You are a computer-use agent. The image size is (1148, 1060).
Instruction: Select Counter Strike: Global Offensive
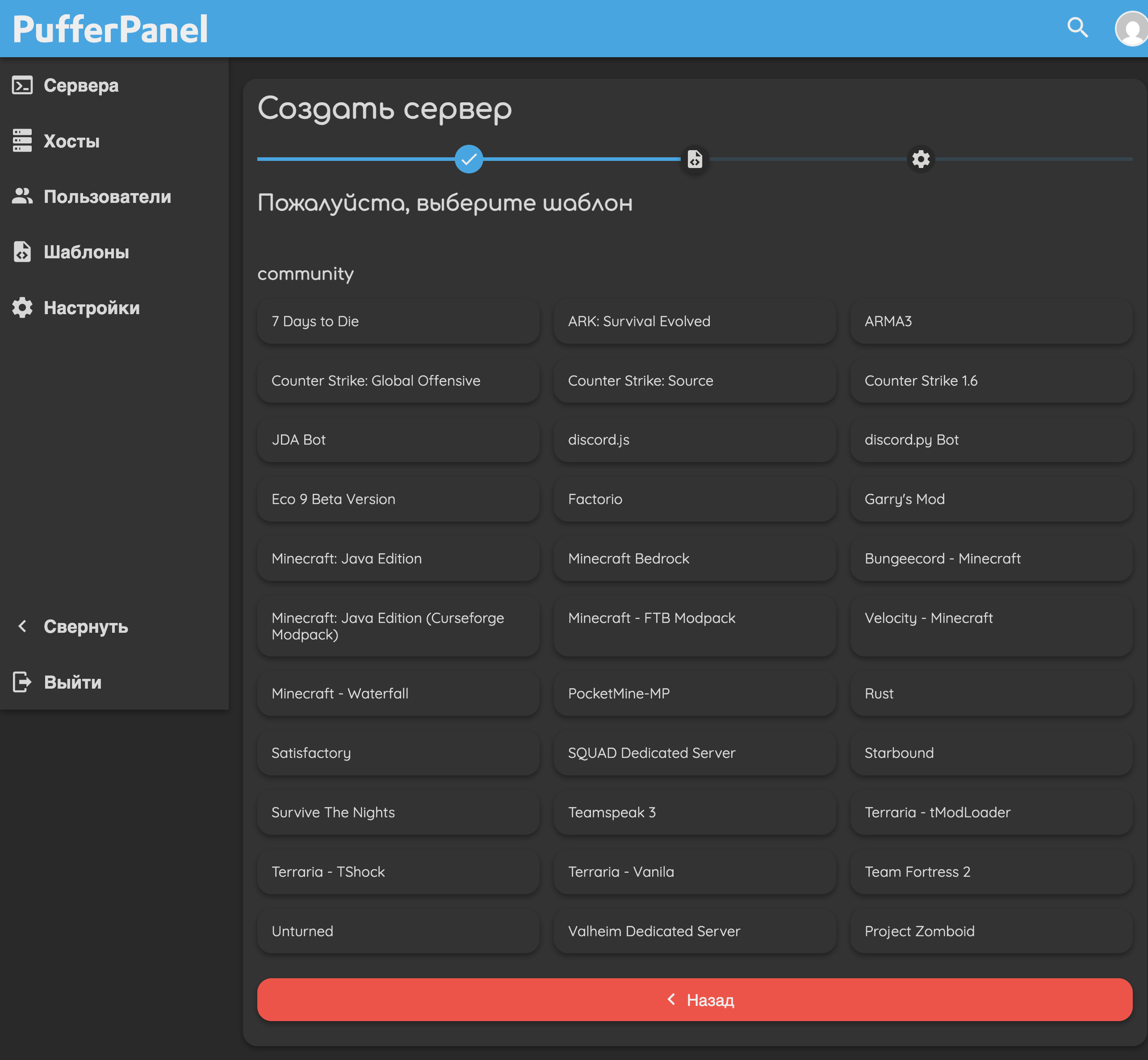pyautogui.click(x=398, y=380)
